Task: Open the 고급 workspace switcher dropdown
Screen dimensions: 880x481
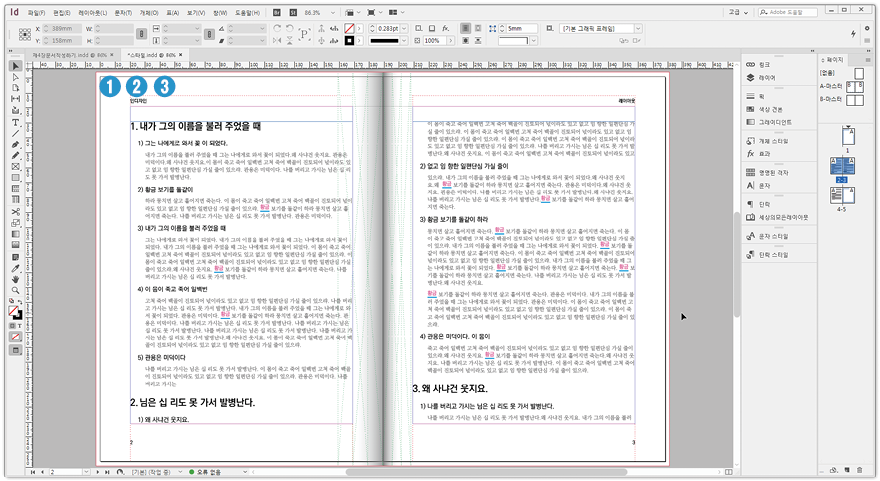Action: (x=739, y=12)
